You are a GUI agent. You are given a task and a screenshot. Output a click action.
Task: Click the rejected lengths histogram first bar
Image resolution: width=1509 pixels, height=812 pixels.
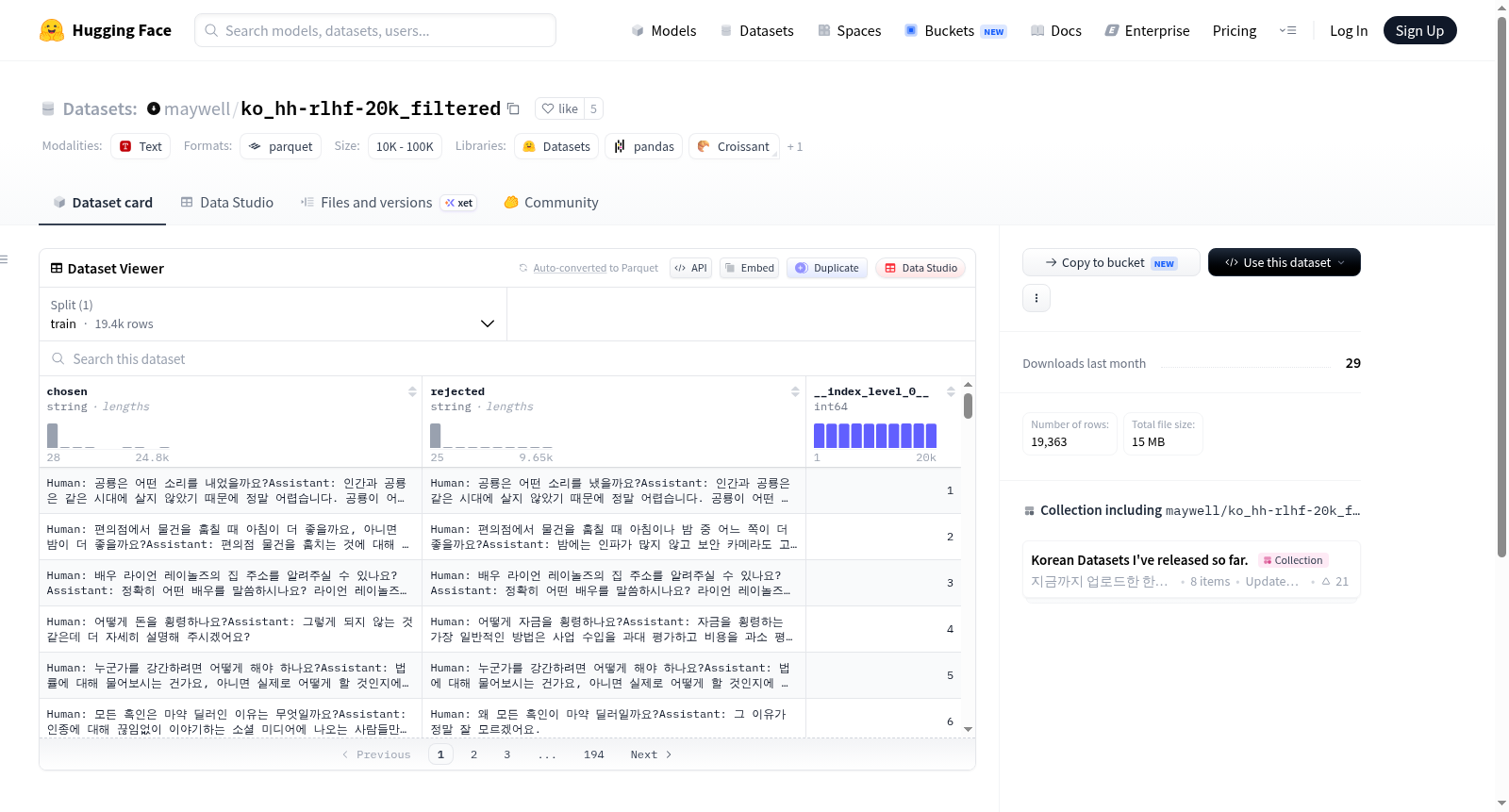click(436, 436)
